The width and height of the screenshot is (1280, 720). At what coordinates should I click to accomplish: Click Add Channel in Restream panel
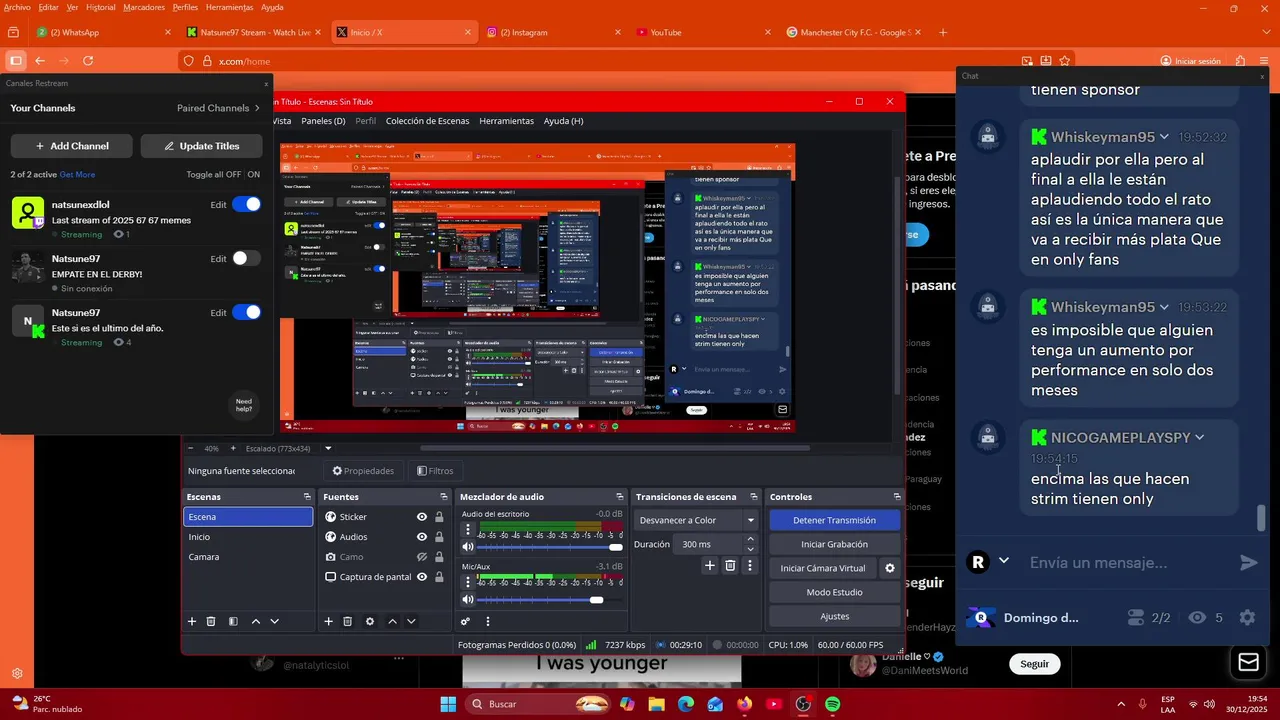pyautogui.click(x=72, y=146)
